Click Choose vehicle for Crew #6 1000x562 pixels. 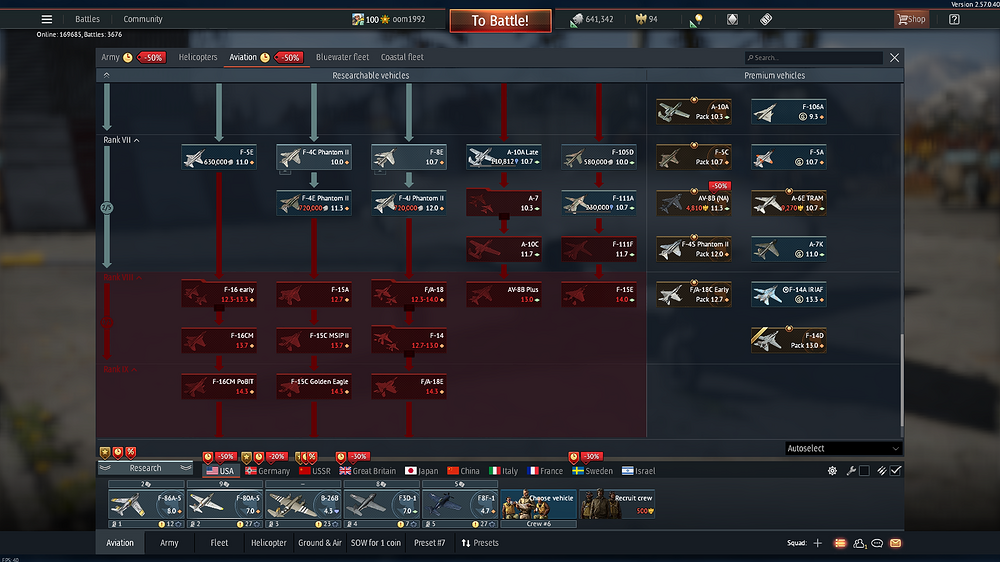coord(538,504)
